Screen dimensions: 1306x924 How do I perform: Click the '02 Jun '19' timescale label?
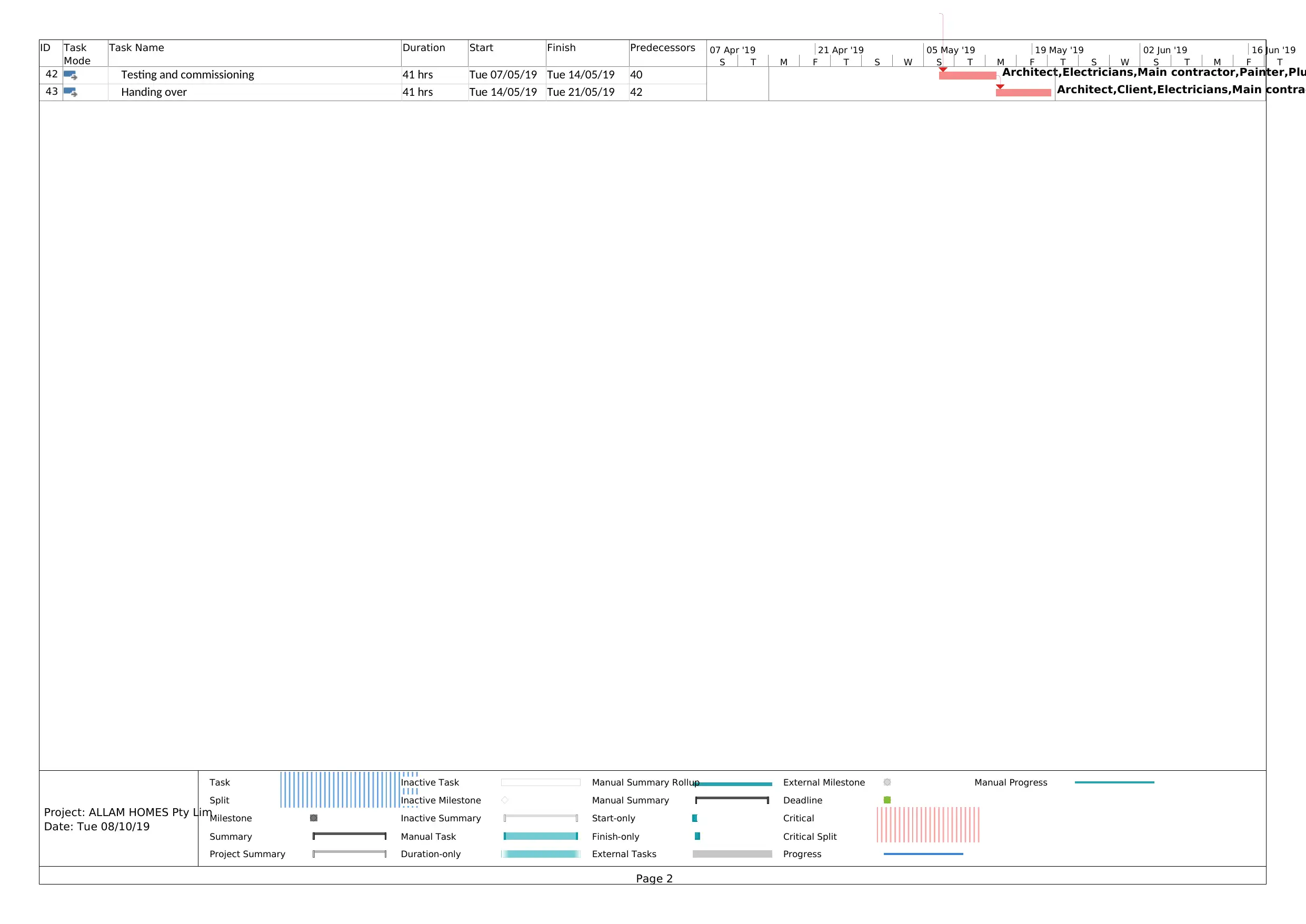pyautogui.click(x=1165, y=50)
